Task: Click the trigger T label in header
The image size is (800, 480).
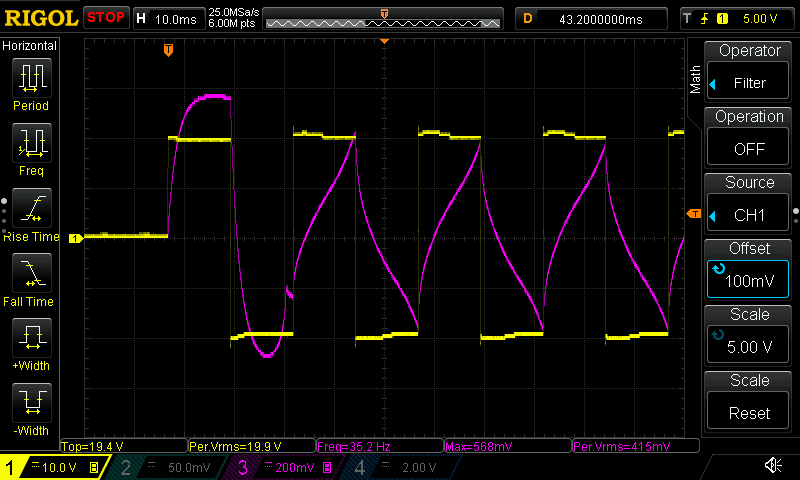Action: (687, 19)
